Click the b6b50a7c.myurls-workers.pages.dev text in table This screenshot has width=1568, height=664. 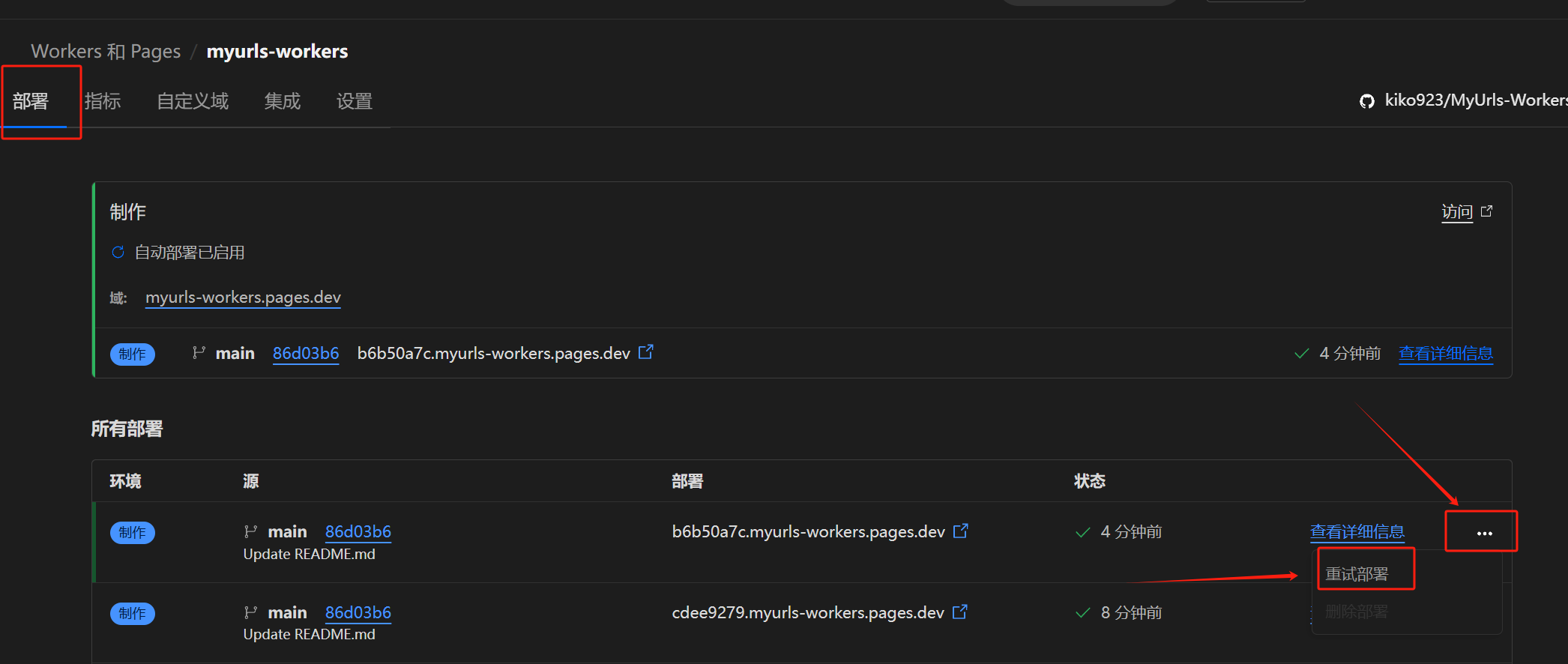tap(809, 531)
